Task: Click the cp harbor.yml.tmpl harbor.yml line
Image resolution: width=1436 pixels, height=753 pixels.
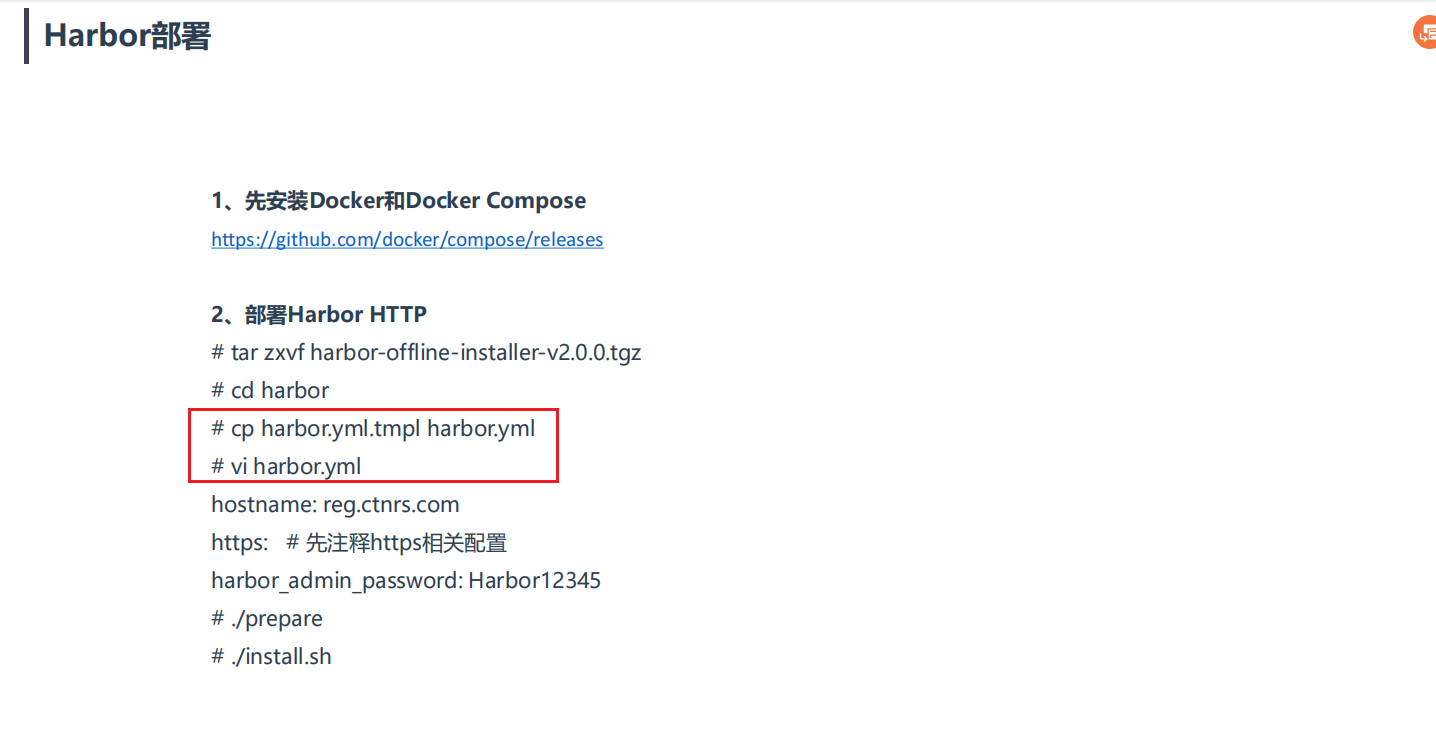Action: click(373, 429)
